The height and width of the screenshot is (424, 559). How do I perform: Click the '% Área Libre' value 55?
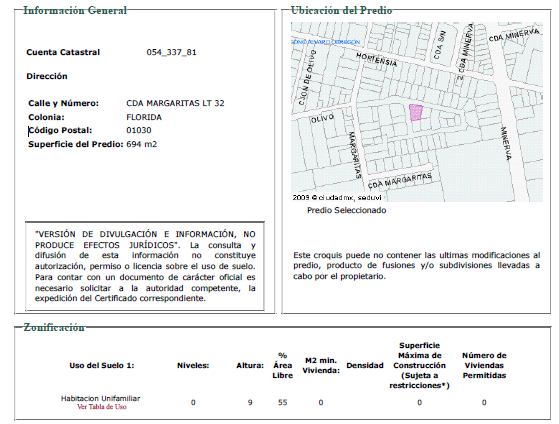[x=283, y=403]
